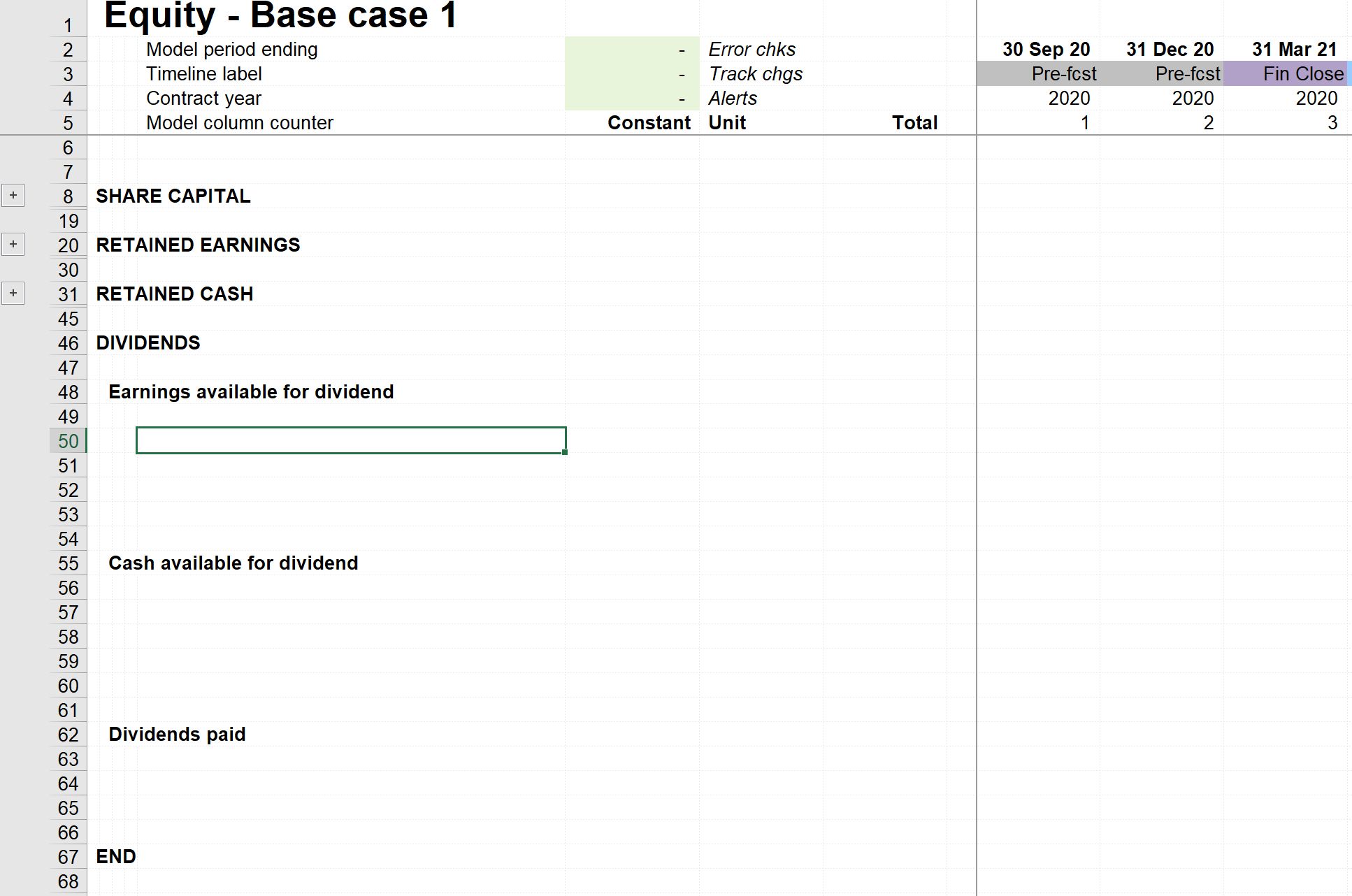Click the 30 Sep 20 date cell

click(x=1045, y=50)
